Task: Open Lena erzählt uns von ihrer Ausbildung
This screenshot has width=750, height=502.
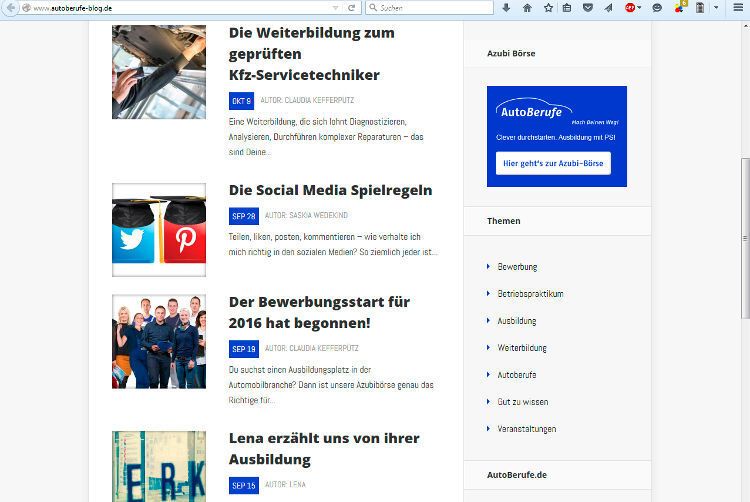Action: [x=324, y=448]
